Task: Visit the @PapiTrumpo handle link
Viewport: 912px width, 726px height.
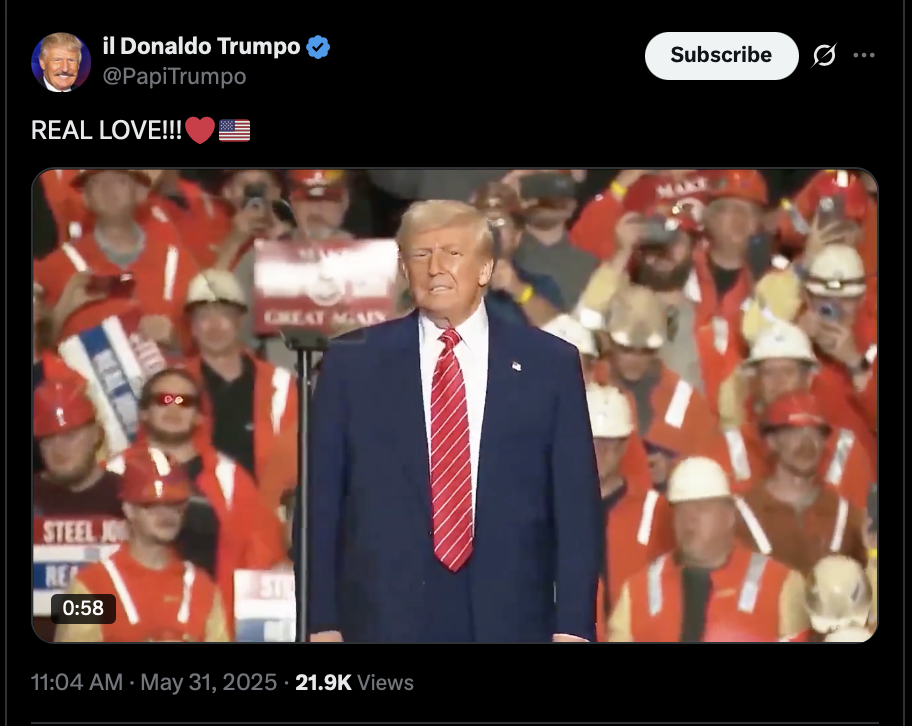Action: coord(174,76)
